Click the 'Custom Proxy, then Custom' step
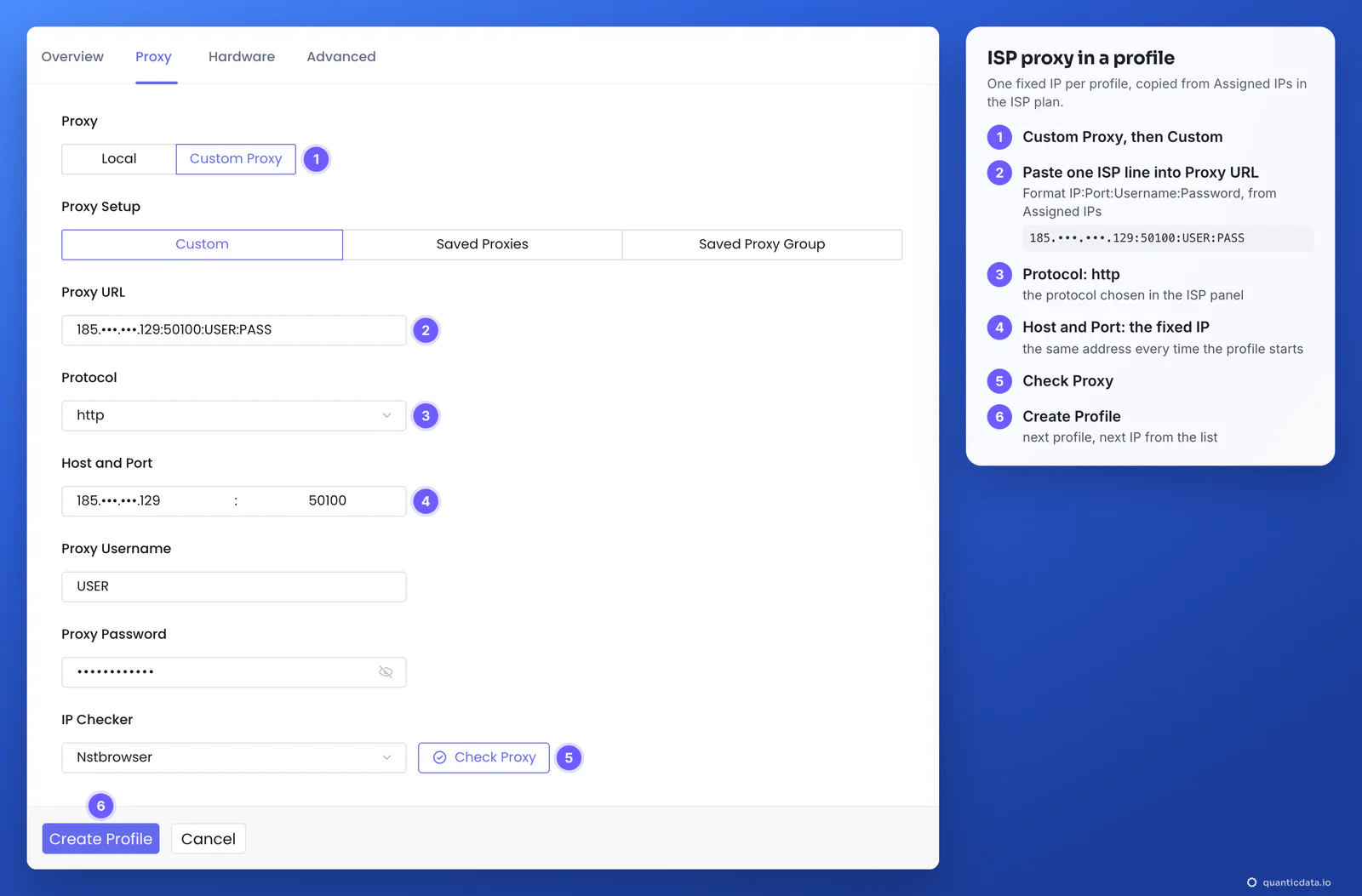 tap(1122, 137)
